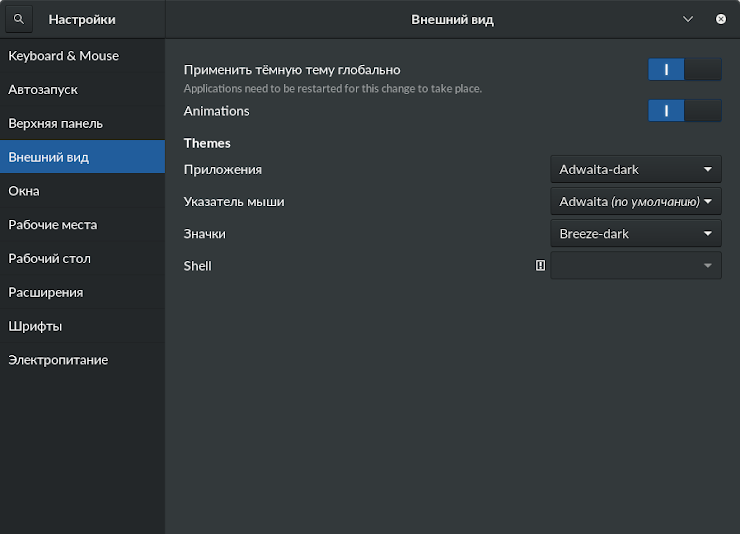Open the Автозапуск section
This screenshot has height=534, width=740.
[x=43, y=90]
